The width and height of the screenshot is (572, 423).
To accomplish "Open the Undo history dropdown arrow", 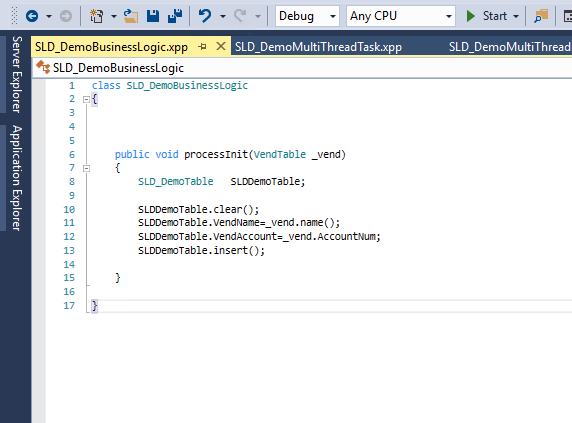I will click(223, 16).
